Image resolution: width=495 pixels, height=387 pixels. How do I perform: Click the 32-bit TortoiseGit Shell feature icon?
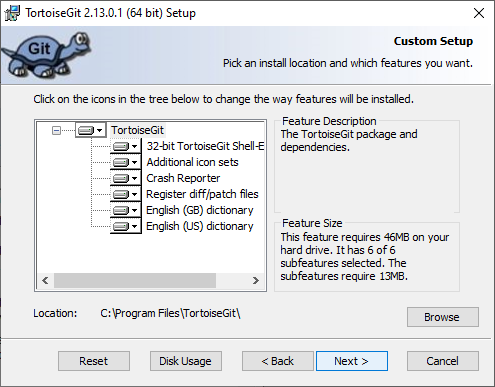click(x=126, y=146)
